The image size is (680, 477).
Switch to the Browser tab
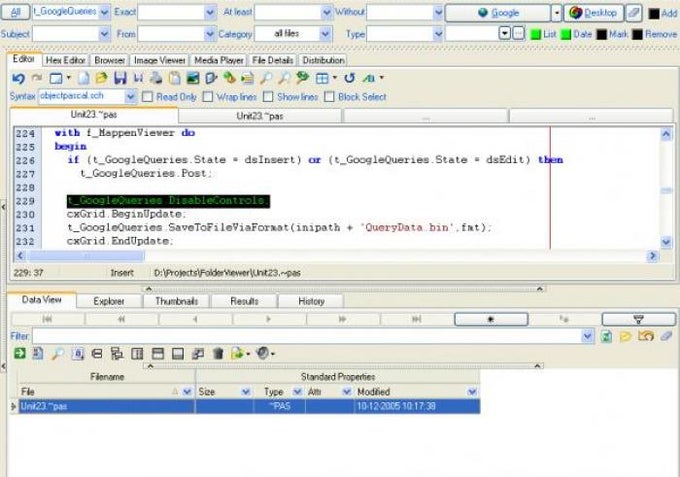coord(110,60)
